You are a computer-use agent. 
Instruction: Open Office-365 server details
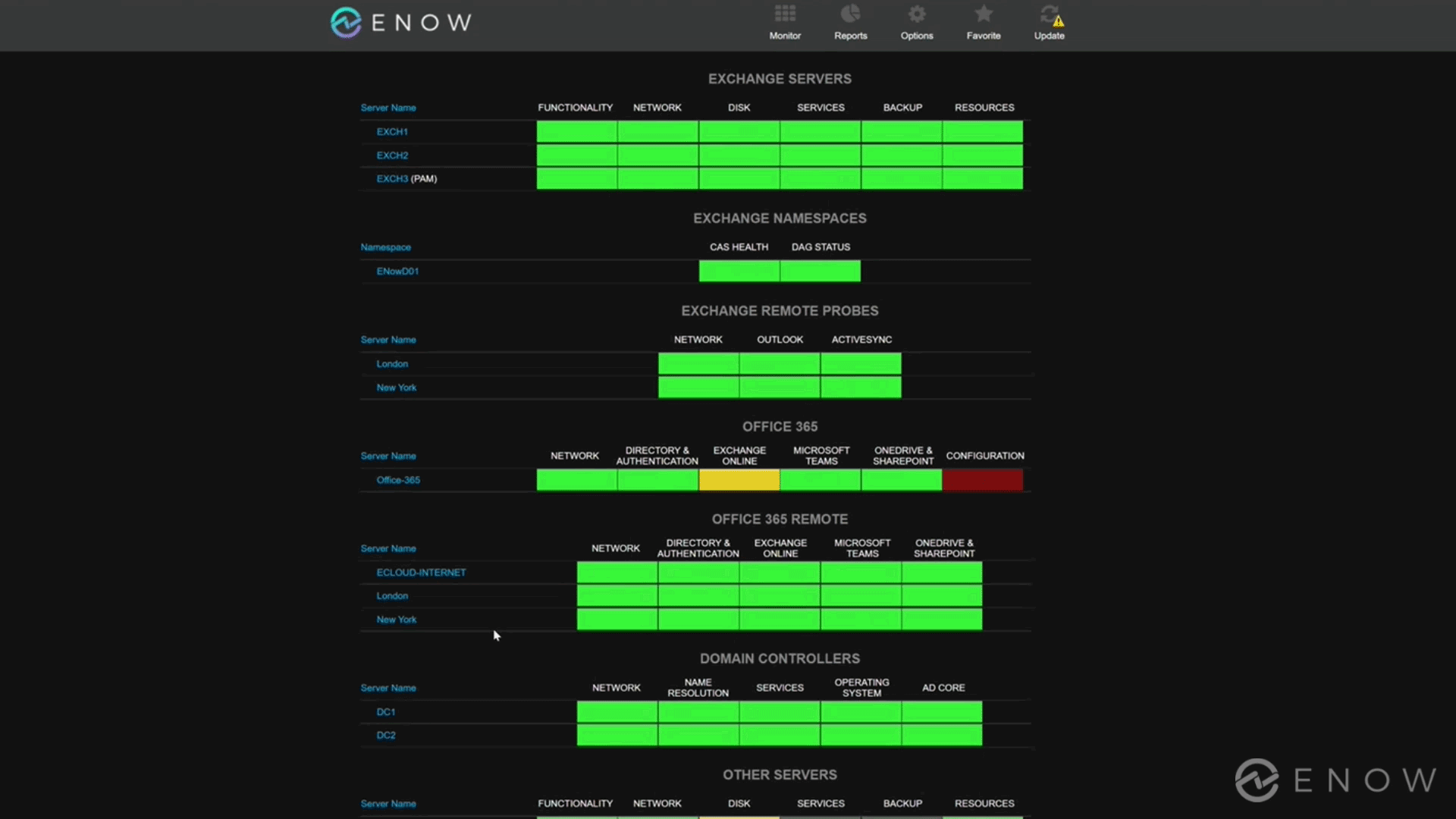coord(397,479)
